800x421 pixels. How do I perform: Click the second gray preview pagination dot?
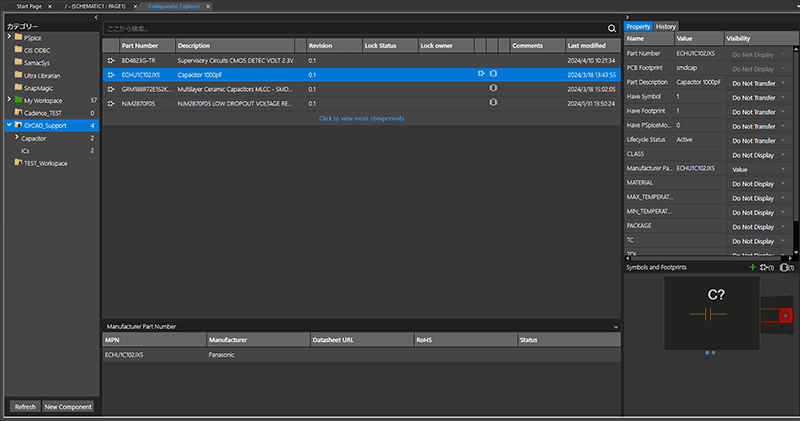click(x=713, y=353)
